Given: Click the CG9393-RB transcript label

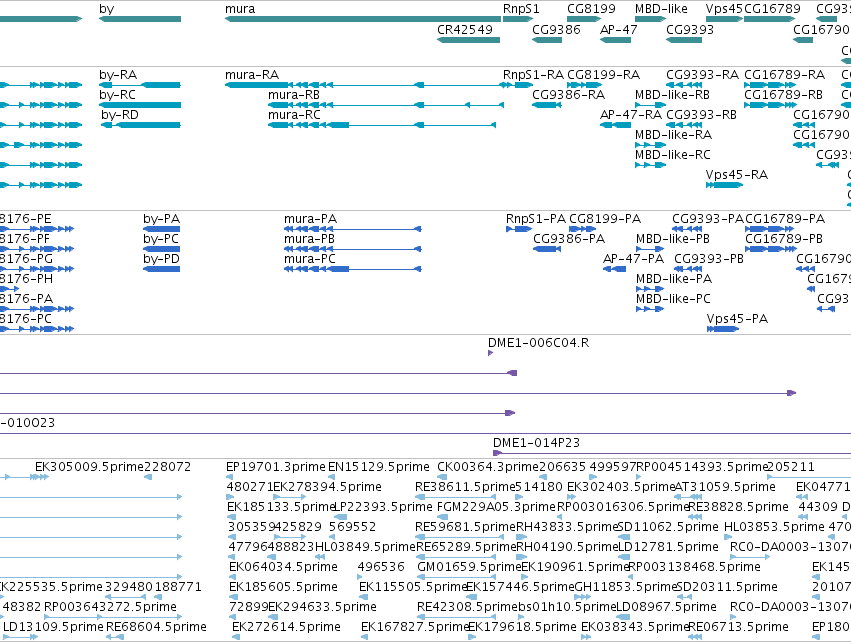Looking at the screenshot, I should click(x=701, y=115).
